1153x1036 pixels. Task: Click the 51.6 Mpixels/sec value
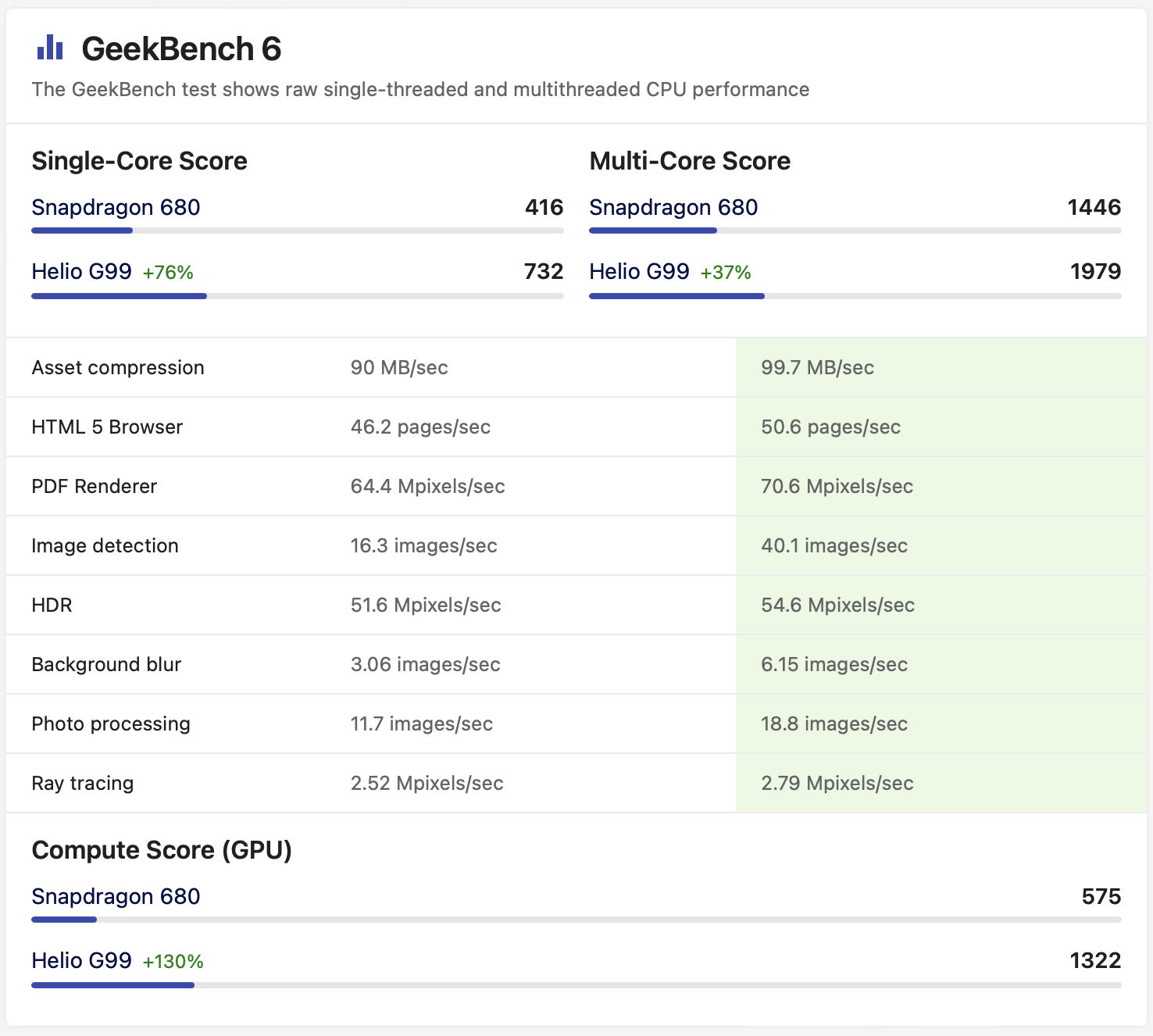(x=426, y=605)
